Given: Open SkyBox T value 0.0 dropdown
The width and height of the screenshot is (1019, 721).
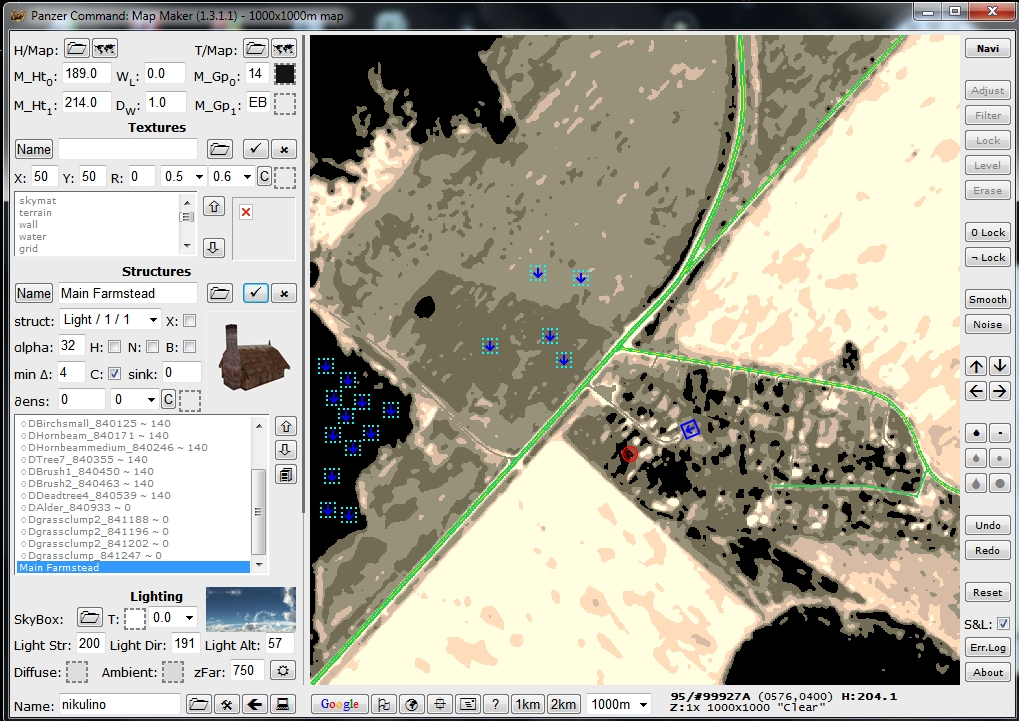Looking at the screenshot, I should pos(189,618).
